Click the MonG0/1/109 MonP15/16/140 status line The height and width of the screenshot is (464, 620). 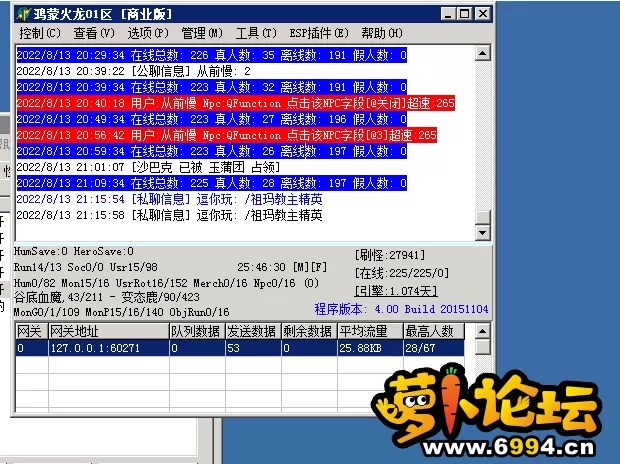122,312
